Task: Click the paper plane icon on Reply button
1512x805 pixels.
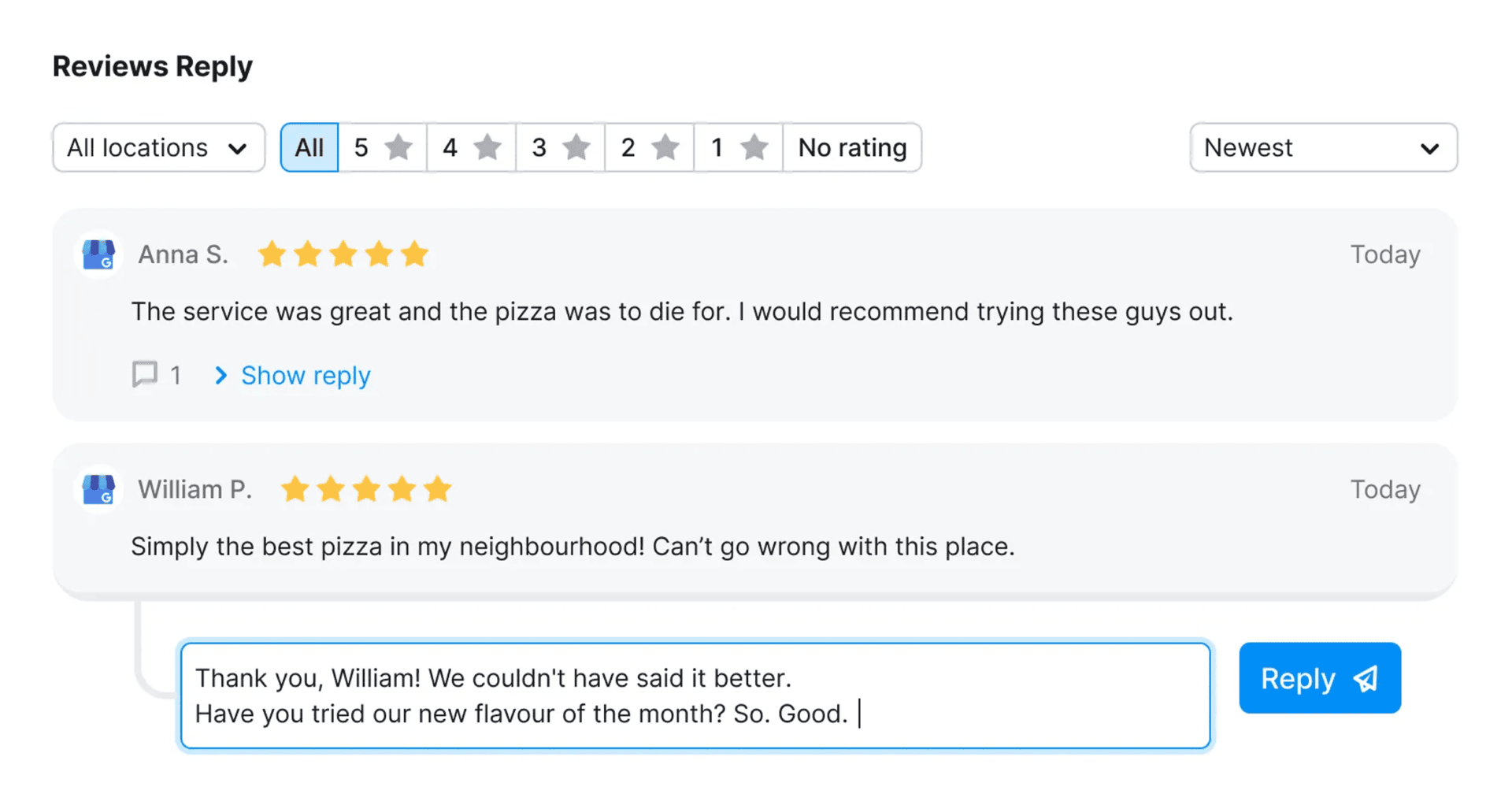Action: [1366, 678]
